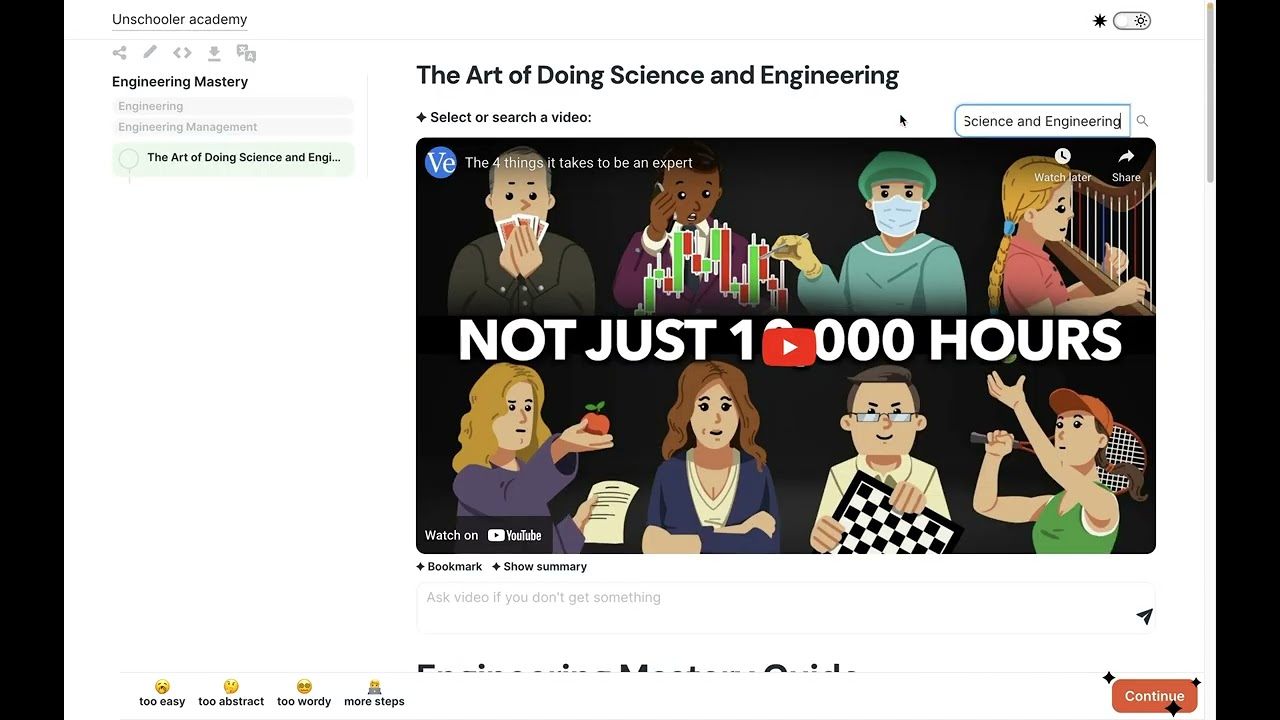Open the Unschooler academy home link
This screenshot has height=720, width=1280.
tap(180, 19)
